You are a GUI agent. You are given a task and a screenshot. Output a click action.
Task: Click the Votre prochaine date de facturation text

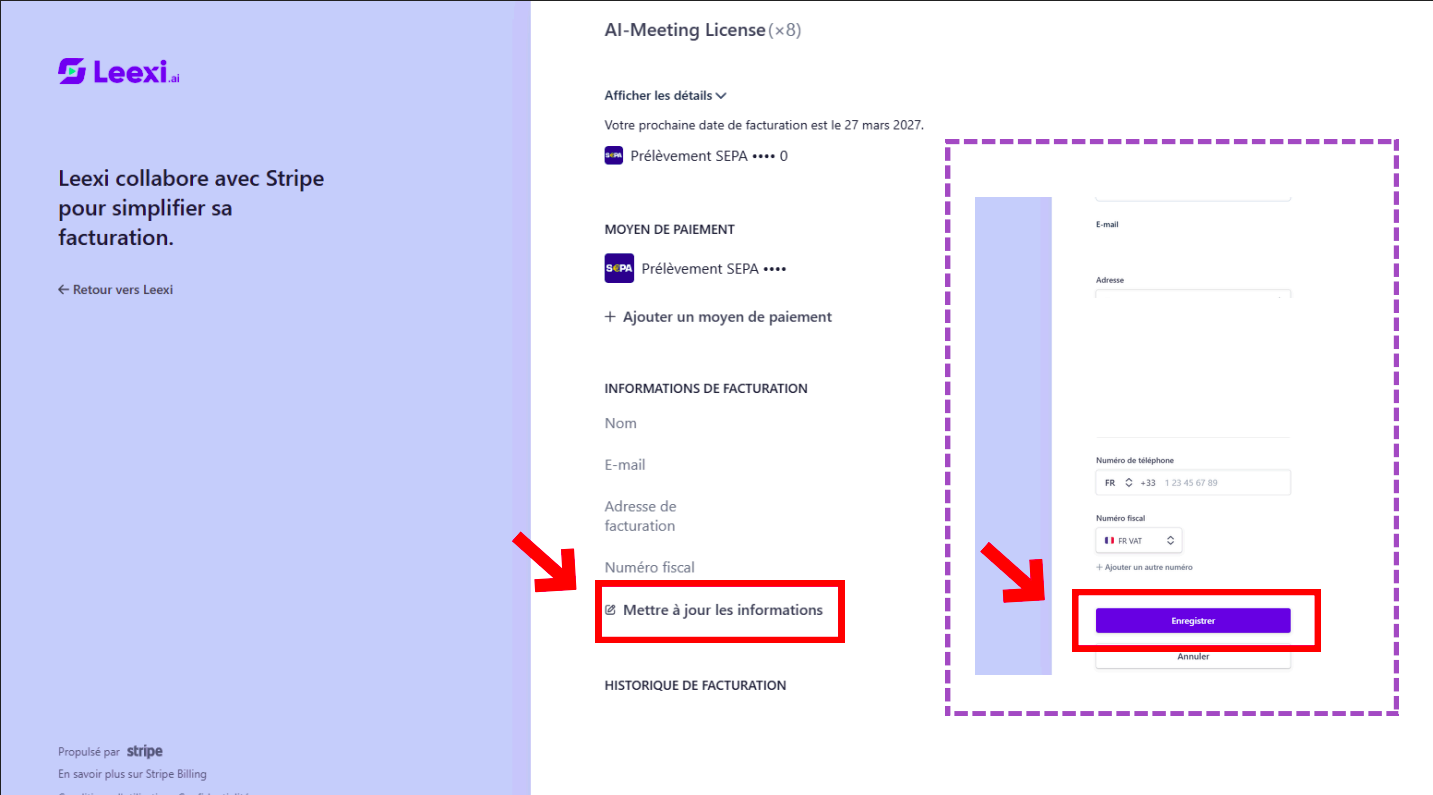(x=765, y=125)
